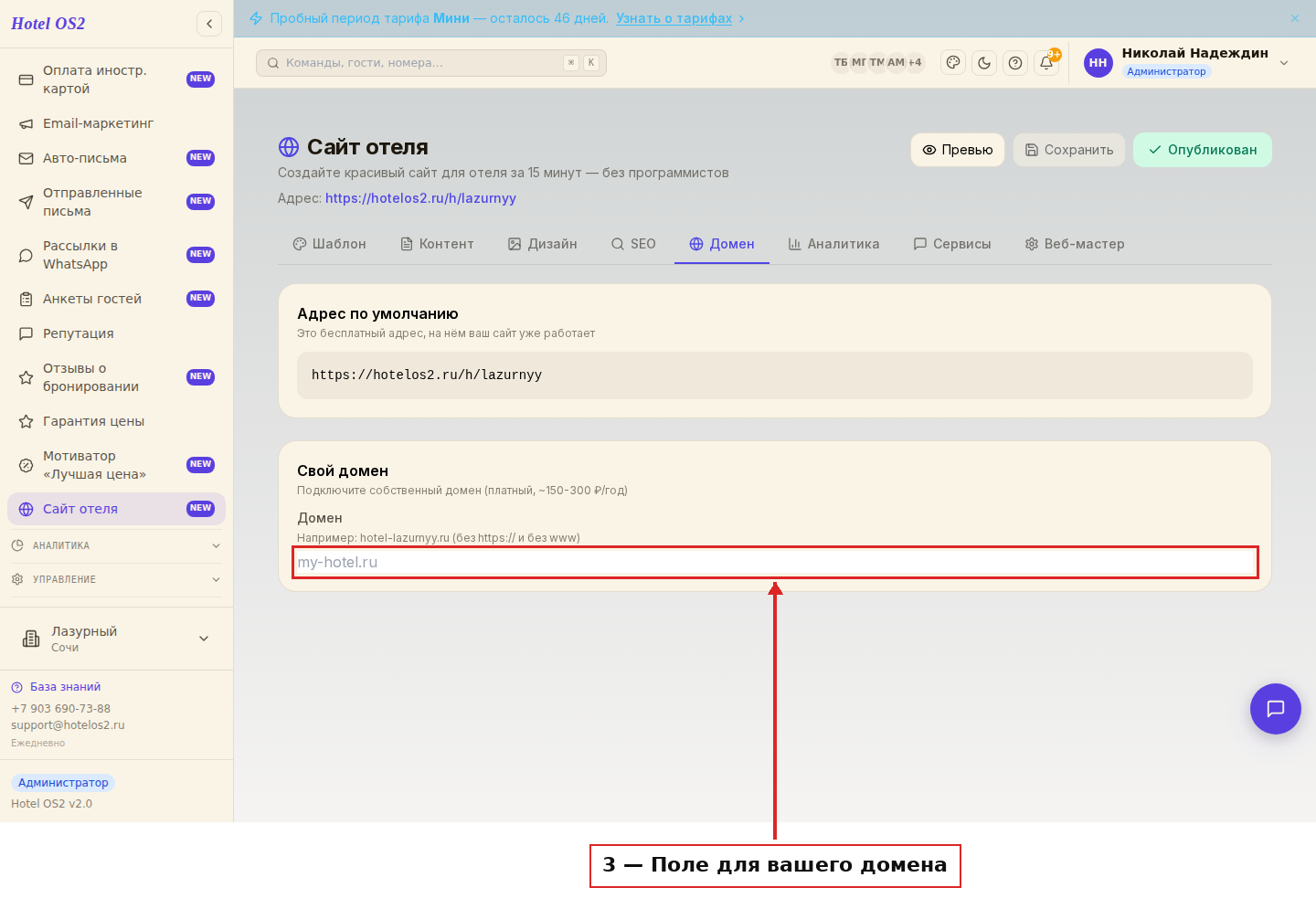Open the hotelos2.ru/h/lazurnyy address link

420,198
